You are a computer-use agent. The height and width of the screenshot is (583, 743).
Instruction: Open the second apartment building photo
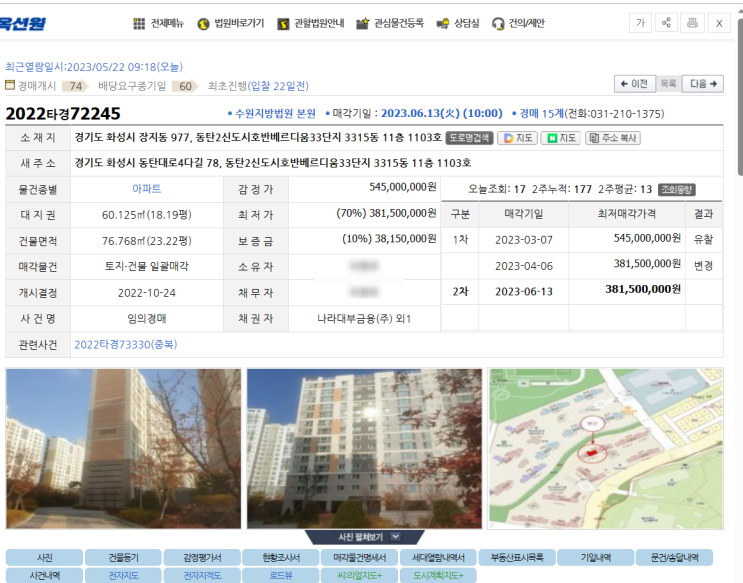point(364,448)
